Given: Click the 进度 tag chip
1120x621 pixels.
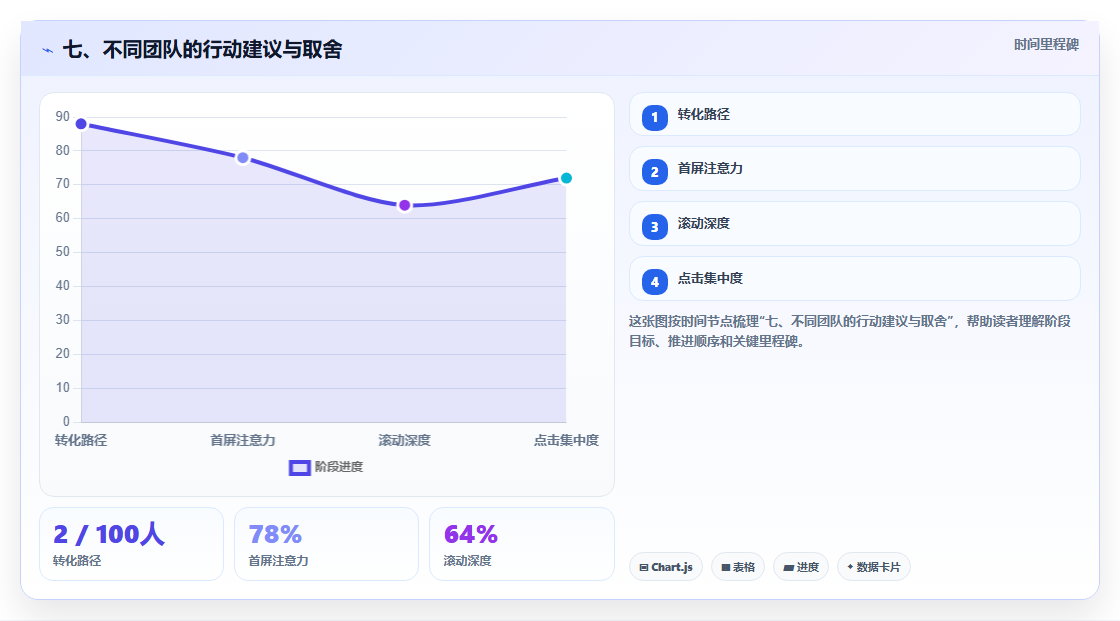Looking at the screenshot, I should pyautogui.click(x=801, y=567).
